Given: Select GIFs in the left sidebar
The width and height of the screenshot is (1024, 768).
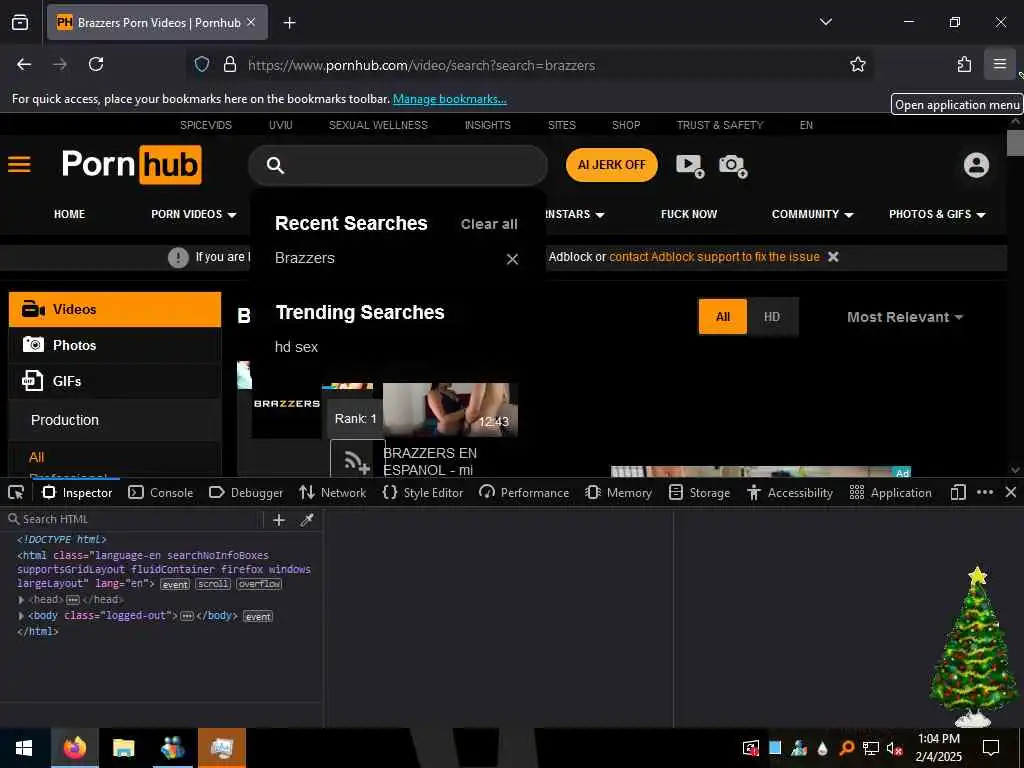Looking at the screenshot, I should click(115, 381).
